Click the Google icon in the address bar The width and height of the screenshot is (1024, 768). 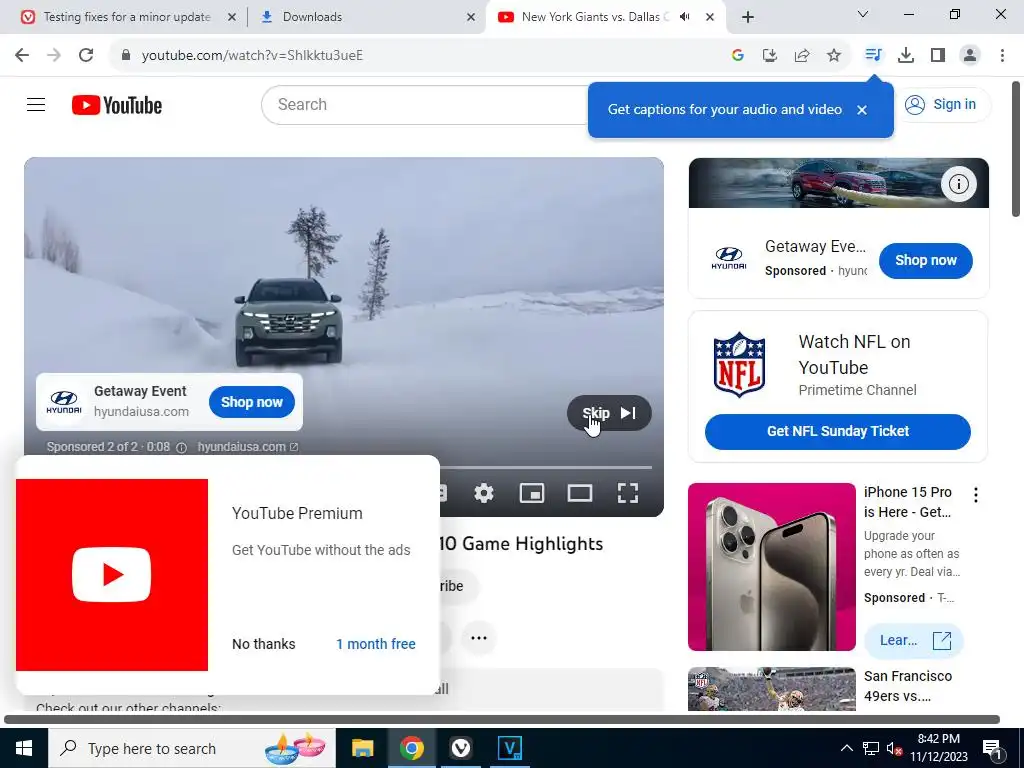737,56
